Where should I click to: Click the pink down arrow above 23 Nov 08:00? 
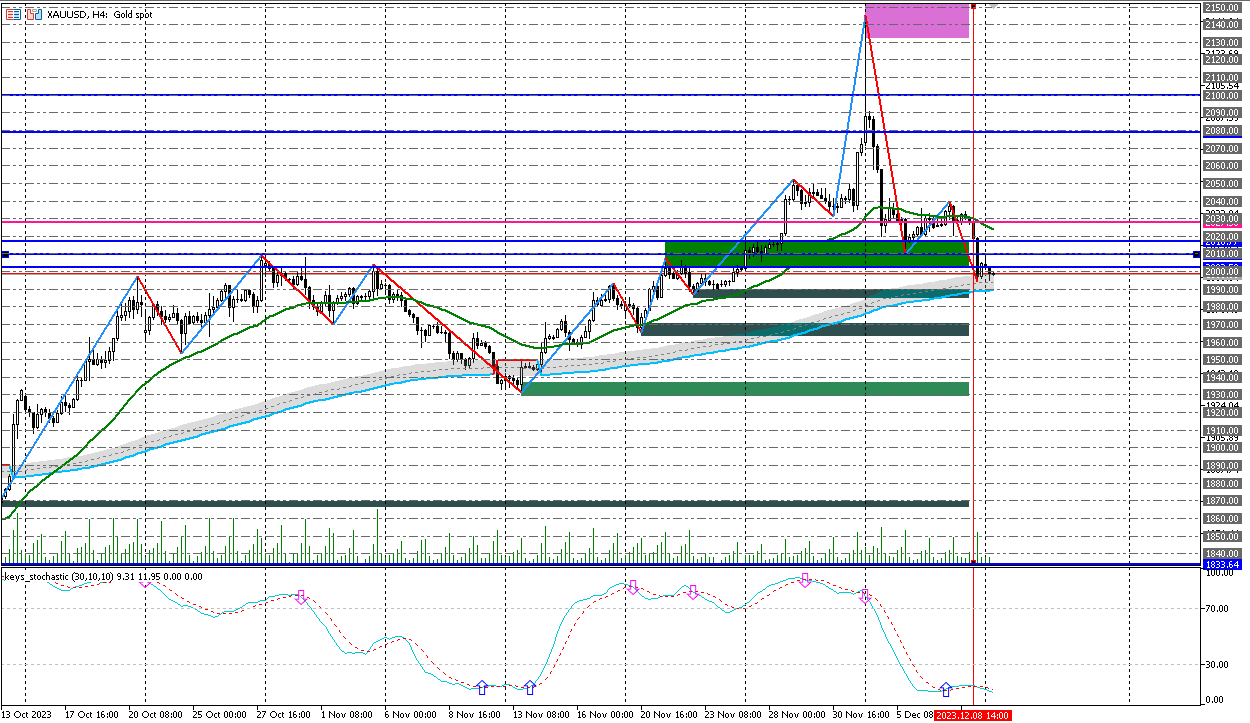pos(692,592)
